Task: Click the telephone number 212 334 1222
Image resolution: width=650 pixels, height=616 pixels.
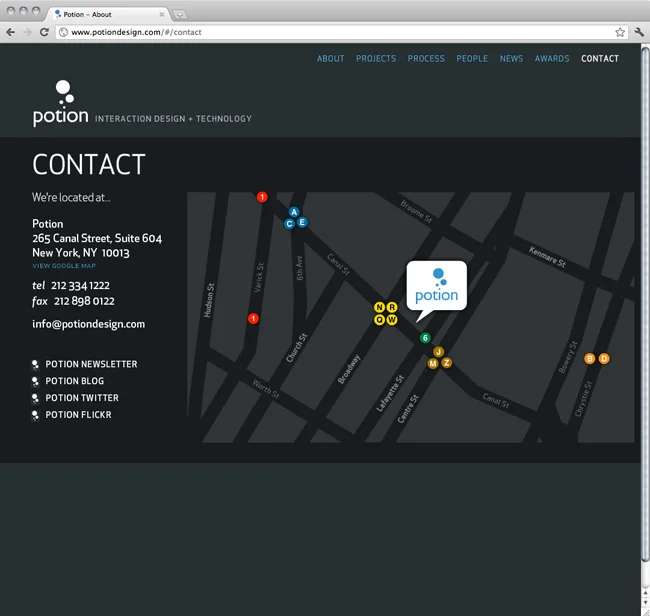Action: click(80, 286)
